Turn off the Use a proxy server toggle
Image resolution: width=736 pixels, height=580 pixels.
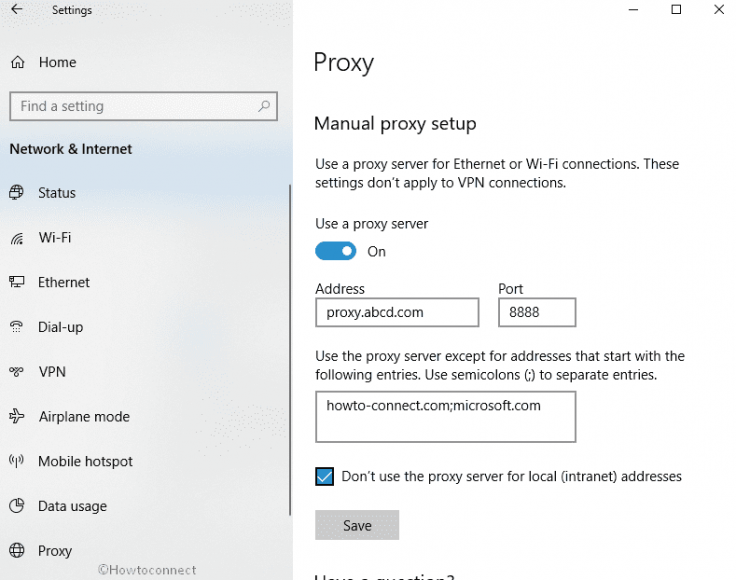336,251
